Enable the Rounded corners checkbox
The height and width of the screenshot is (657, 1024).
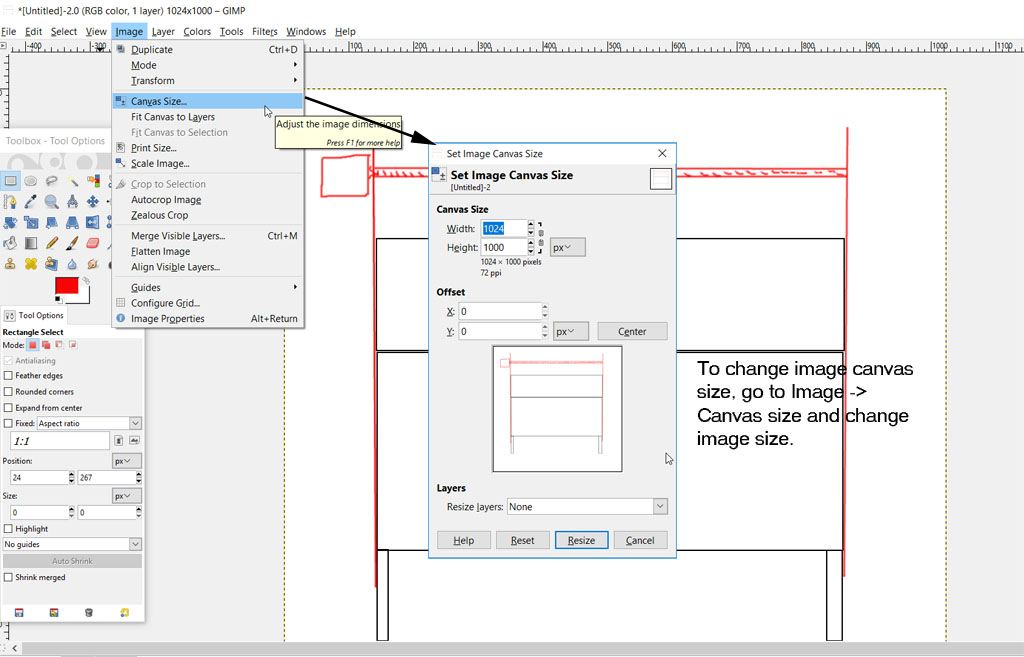click(8, 392)
